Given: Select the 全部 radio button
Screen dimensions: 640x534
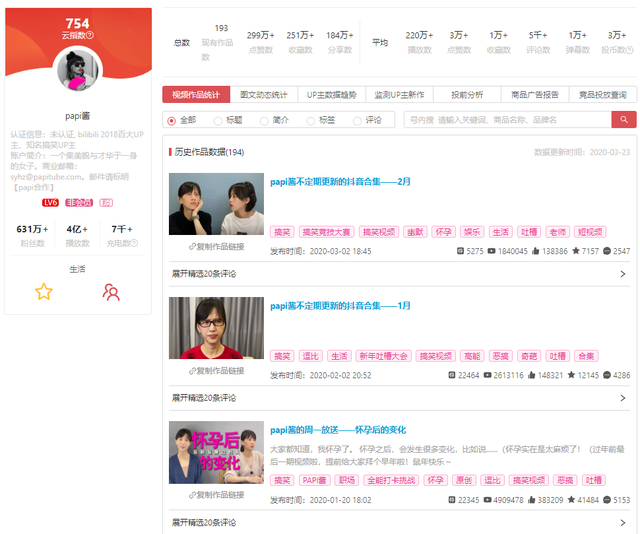Looking at the screenshot, I should tap(172, 120).
